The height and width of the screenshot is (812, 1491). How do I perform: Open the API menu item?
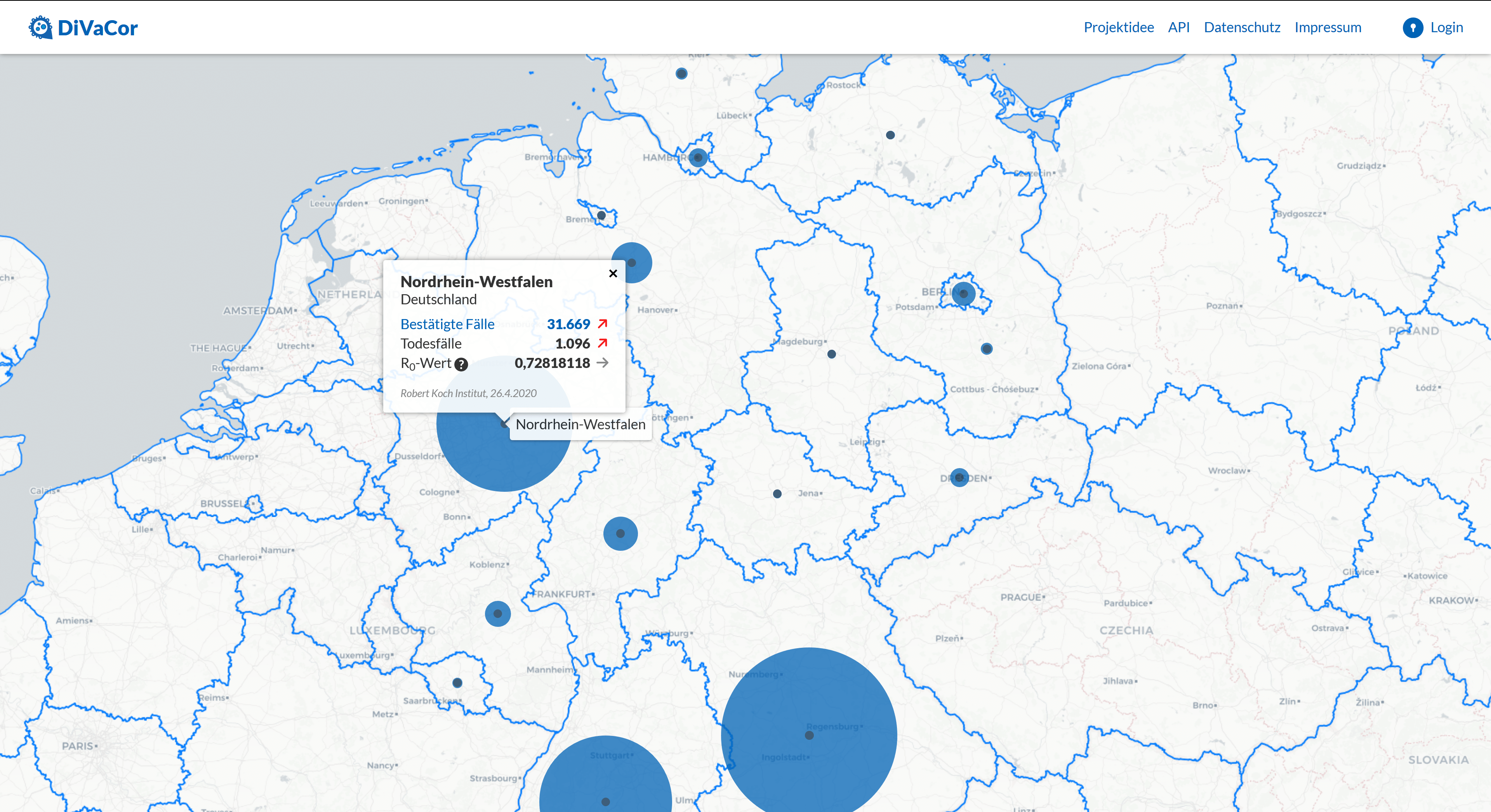[x=1178, y=27]
